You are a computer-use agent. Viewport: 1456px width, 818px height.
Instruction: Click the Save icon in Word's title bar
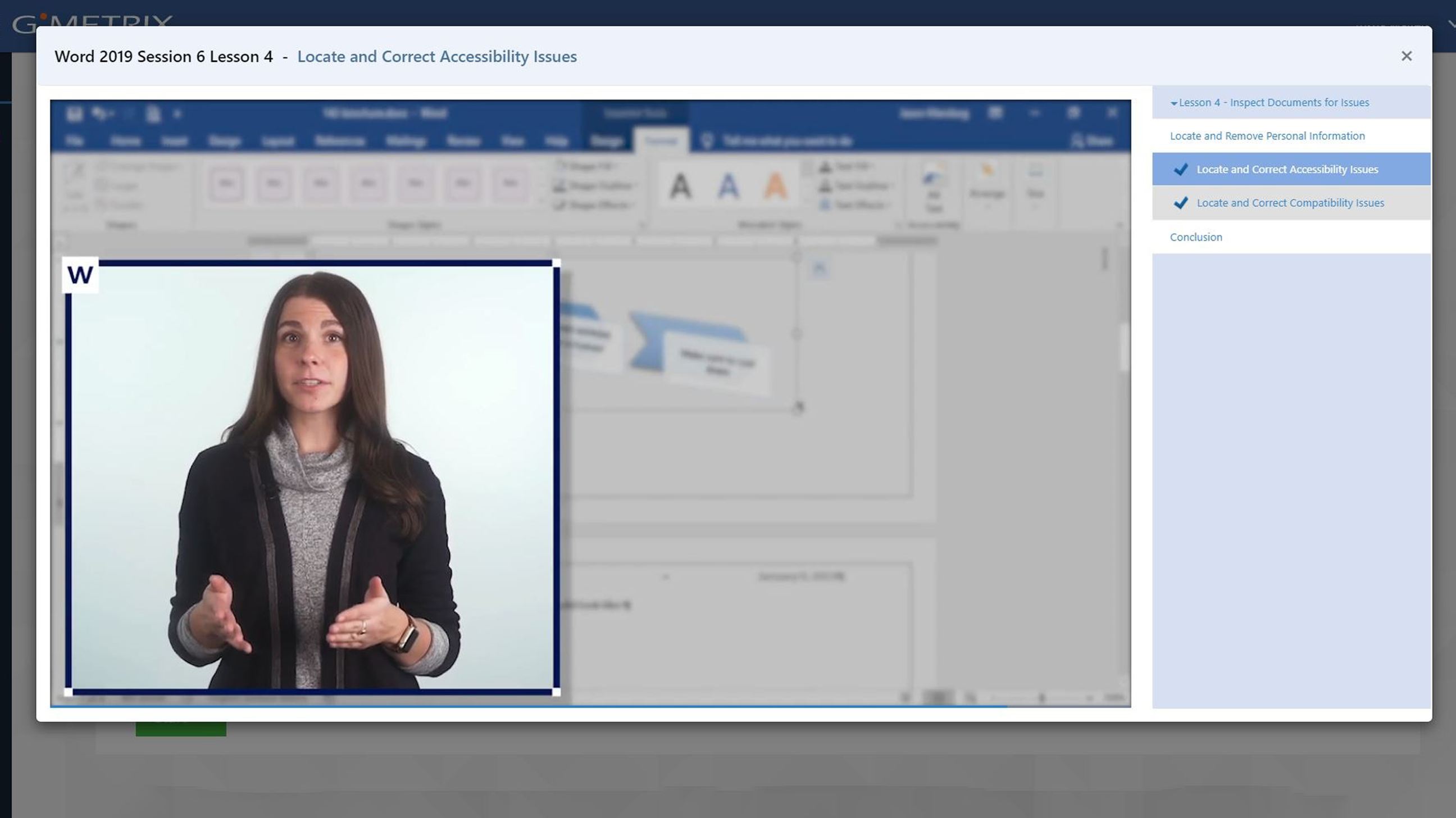click(x=74, y=114)
